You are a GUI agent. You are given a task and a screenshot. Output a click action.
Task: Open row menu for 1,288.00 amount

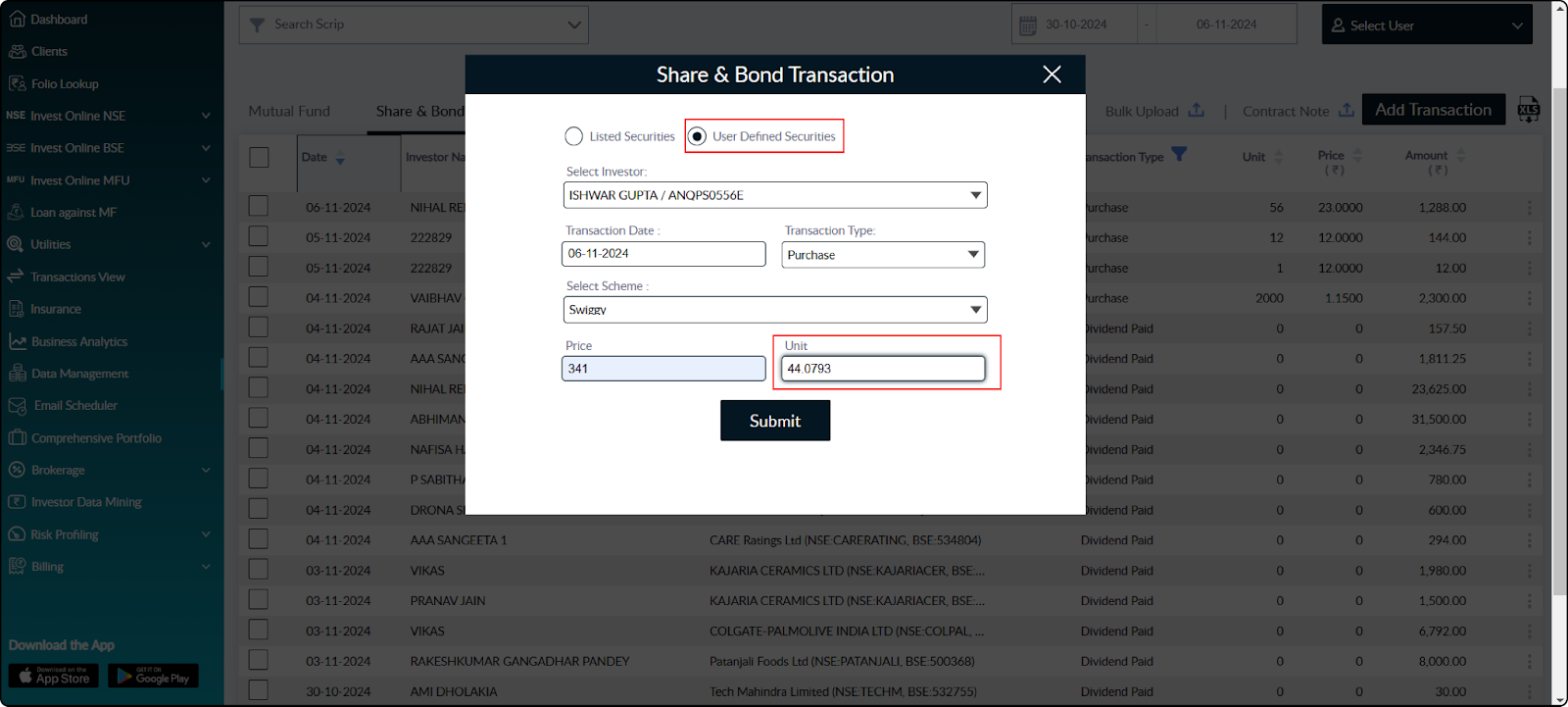pyautogui.click(x=1529, y=208)
